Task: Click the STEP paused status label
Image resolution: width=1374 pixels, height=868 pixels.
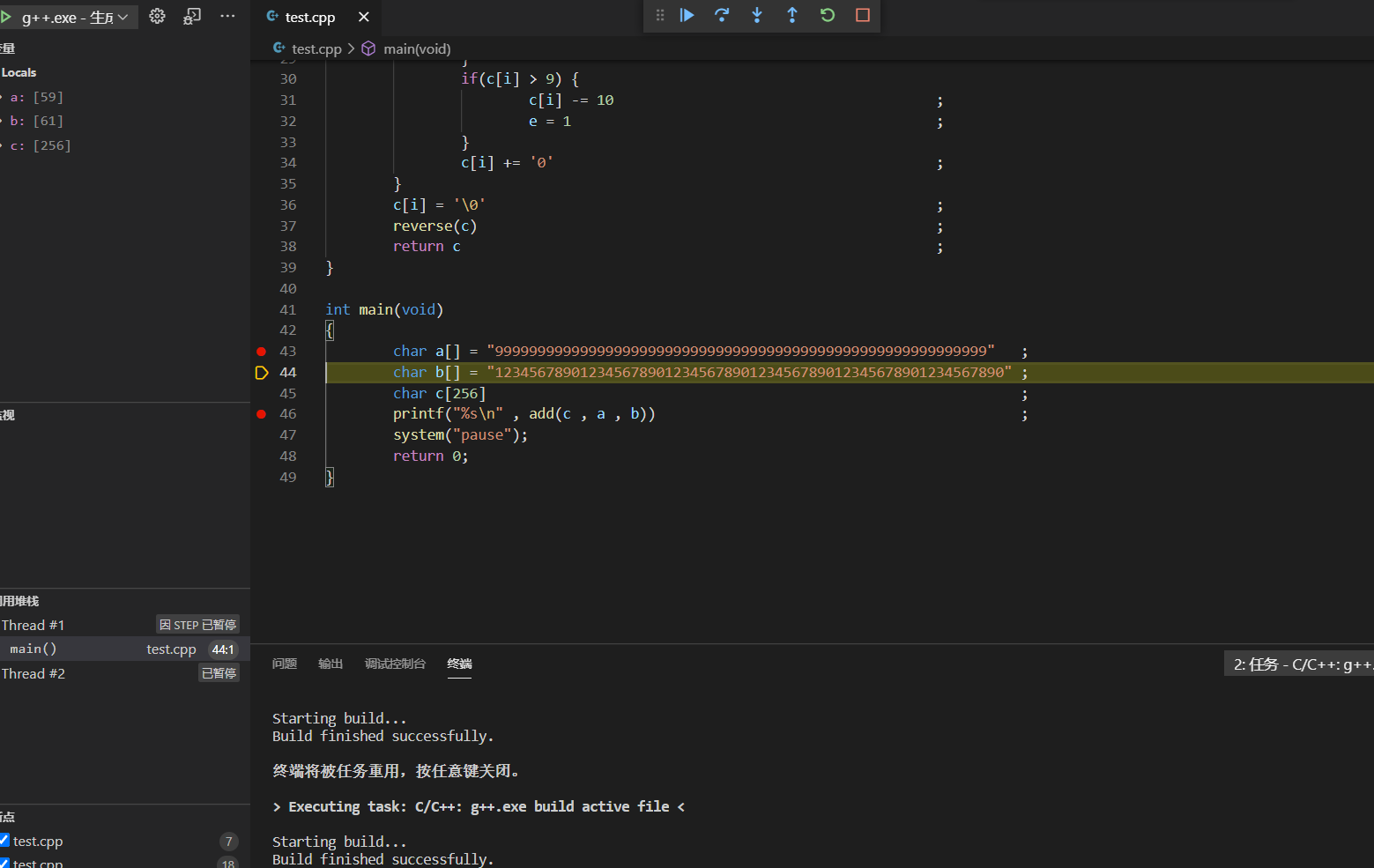Action: (197, 625)
